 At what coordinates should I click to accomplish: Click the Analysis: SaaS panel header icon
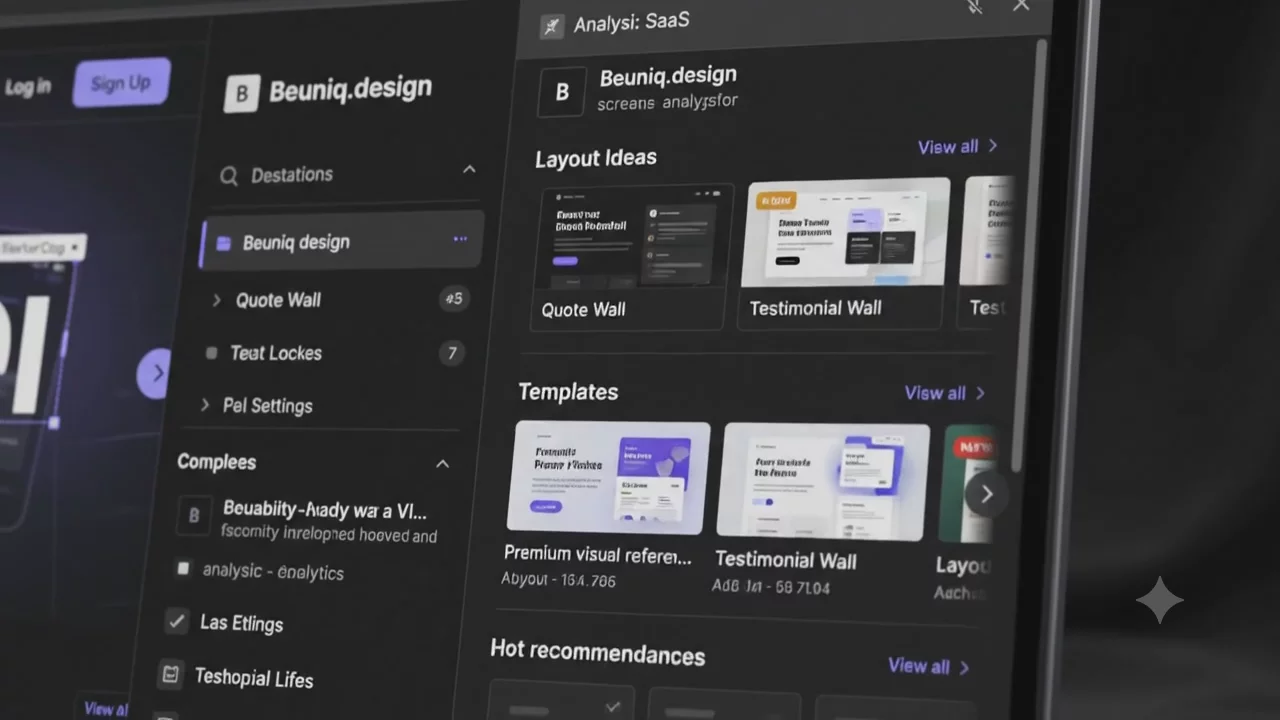[x=552, y=26]
